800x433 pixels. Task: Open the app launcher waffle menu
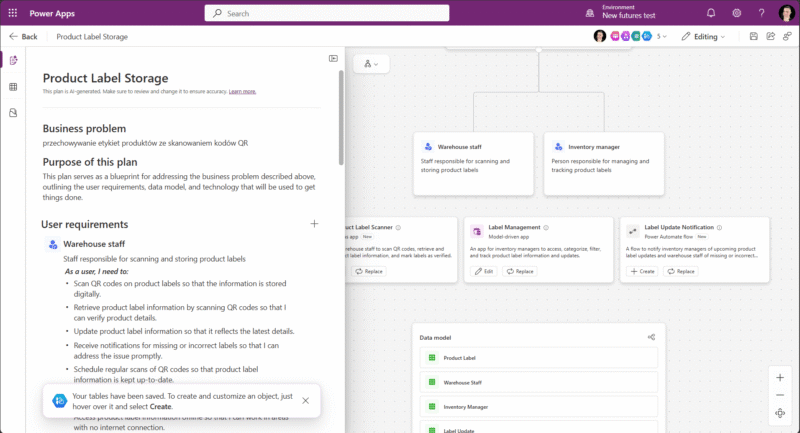tap(14, 13)
